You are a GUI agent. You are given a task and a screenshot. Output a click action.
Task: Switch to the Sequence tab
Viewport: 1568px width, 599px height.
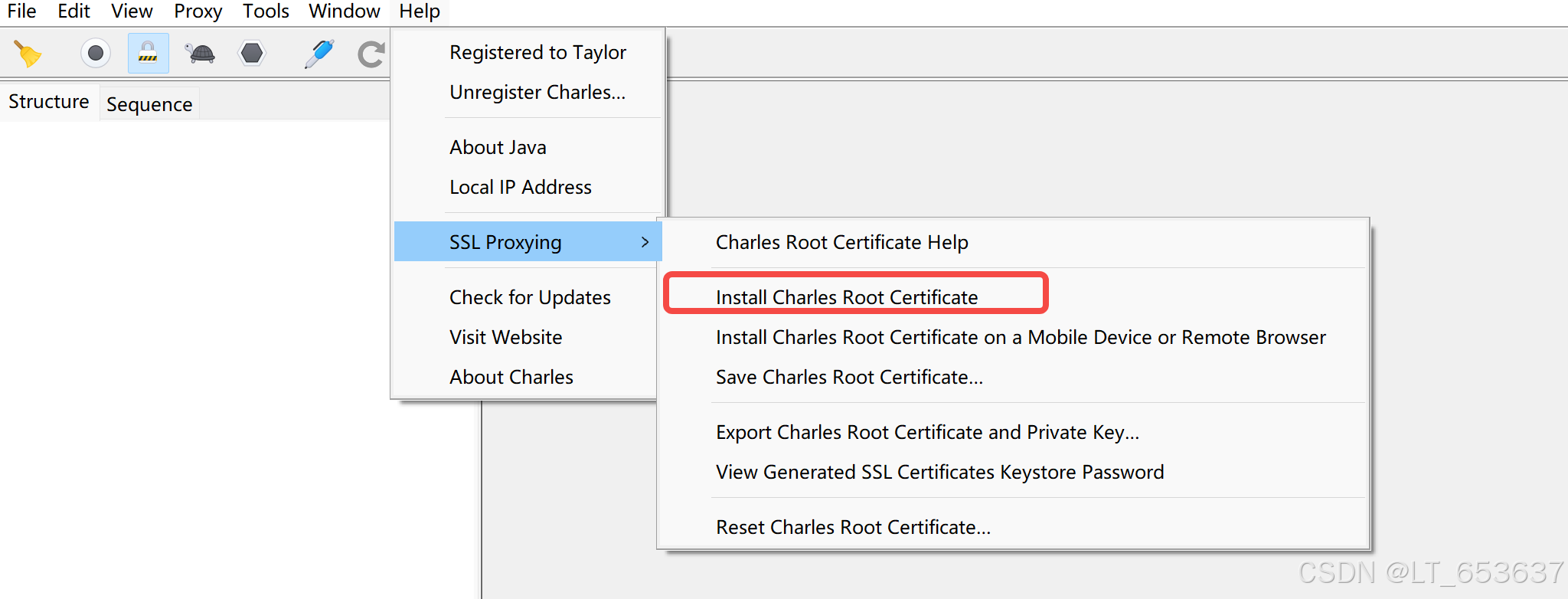coord(149,104)
